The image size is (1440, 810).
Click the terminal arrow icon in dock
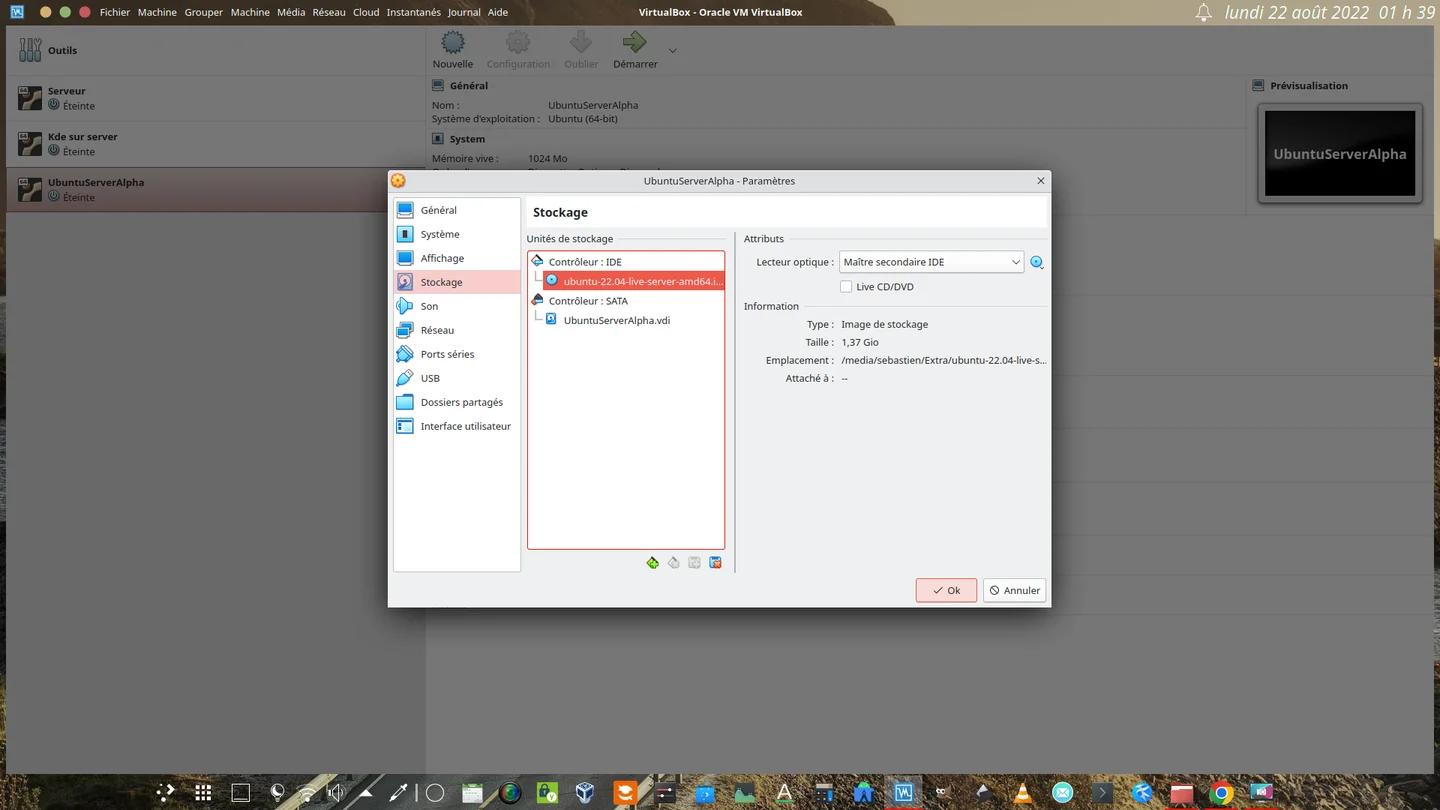tap(1102, 793)
